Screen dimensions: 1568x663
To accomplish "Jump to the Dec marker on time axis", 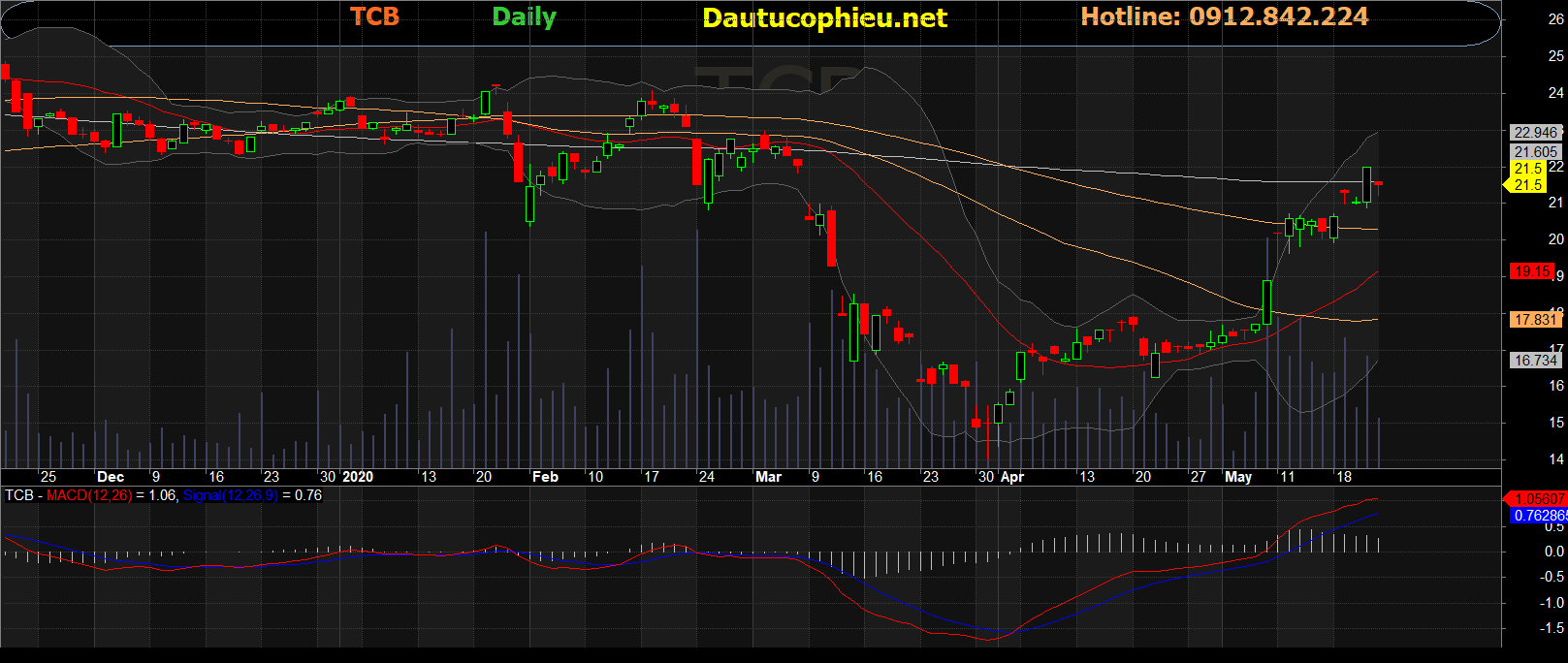I will tap(111, 477).
